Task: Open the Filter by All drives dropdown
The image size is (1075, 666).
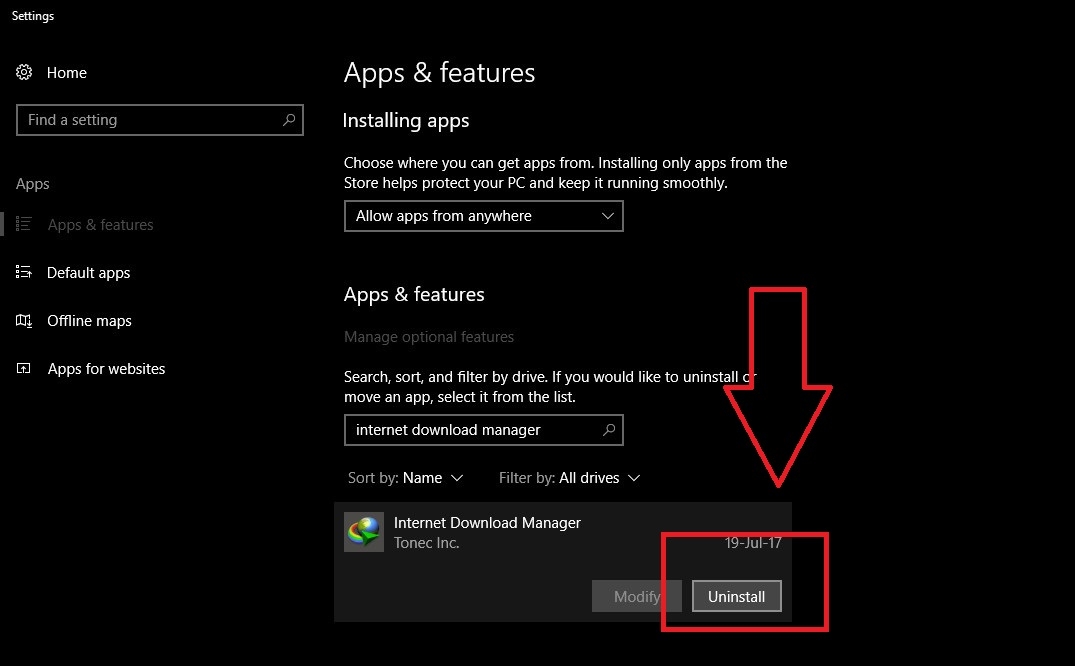Action: (x=569, y=478)
